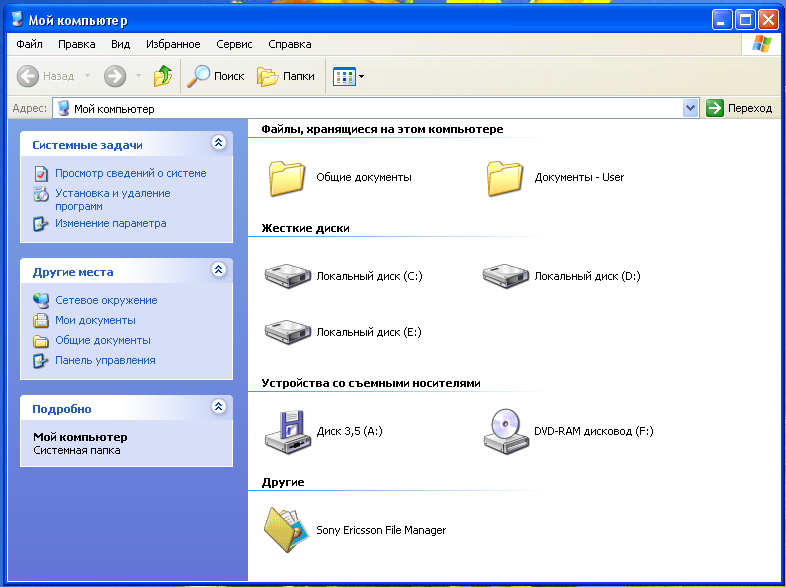Click change setting icon in sidebar
This screenshot has width=786, height=587.
point(41,224)
